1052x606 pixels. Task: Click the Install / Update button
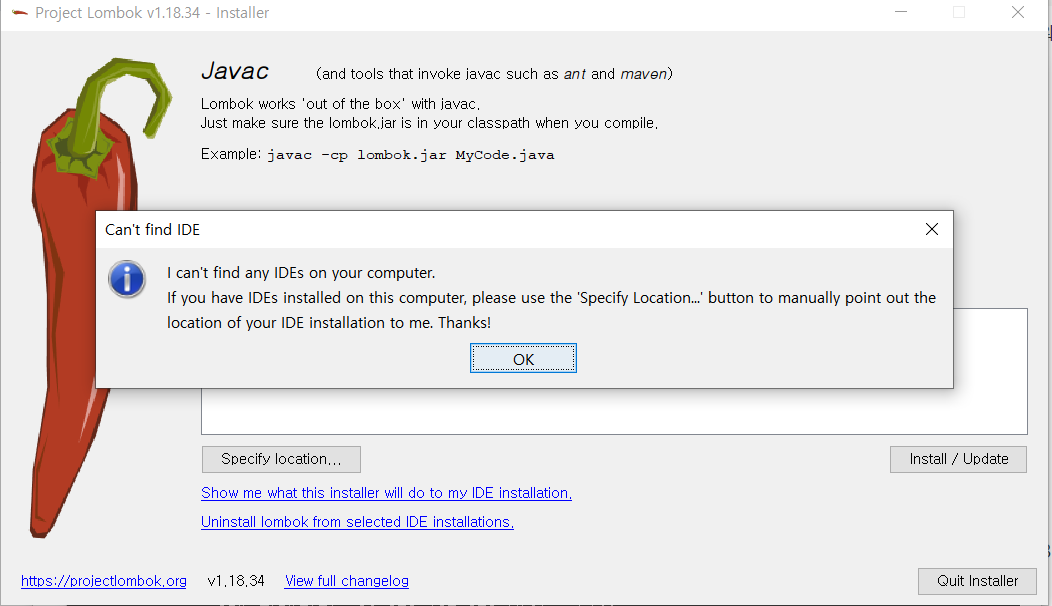pos(958,459)
